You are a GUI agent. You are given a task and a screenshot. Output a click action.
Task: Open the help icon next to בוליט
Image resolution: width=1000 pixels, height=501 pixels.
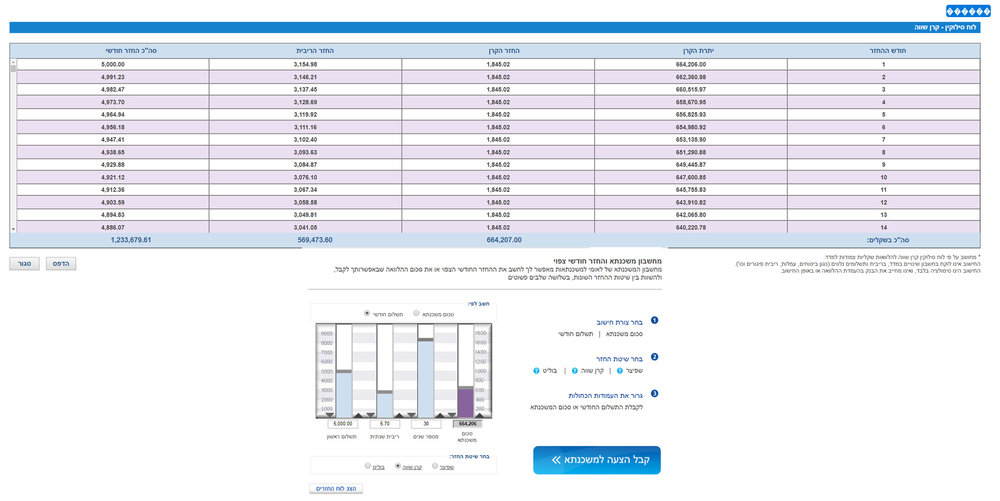pos(536,370)
